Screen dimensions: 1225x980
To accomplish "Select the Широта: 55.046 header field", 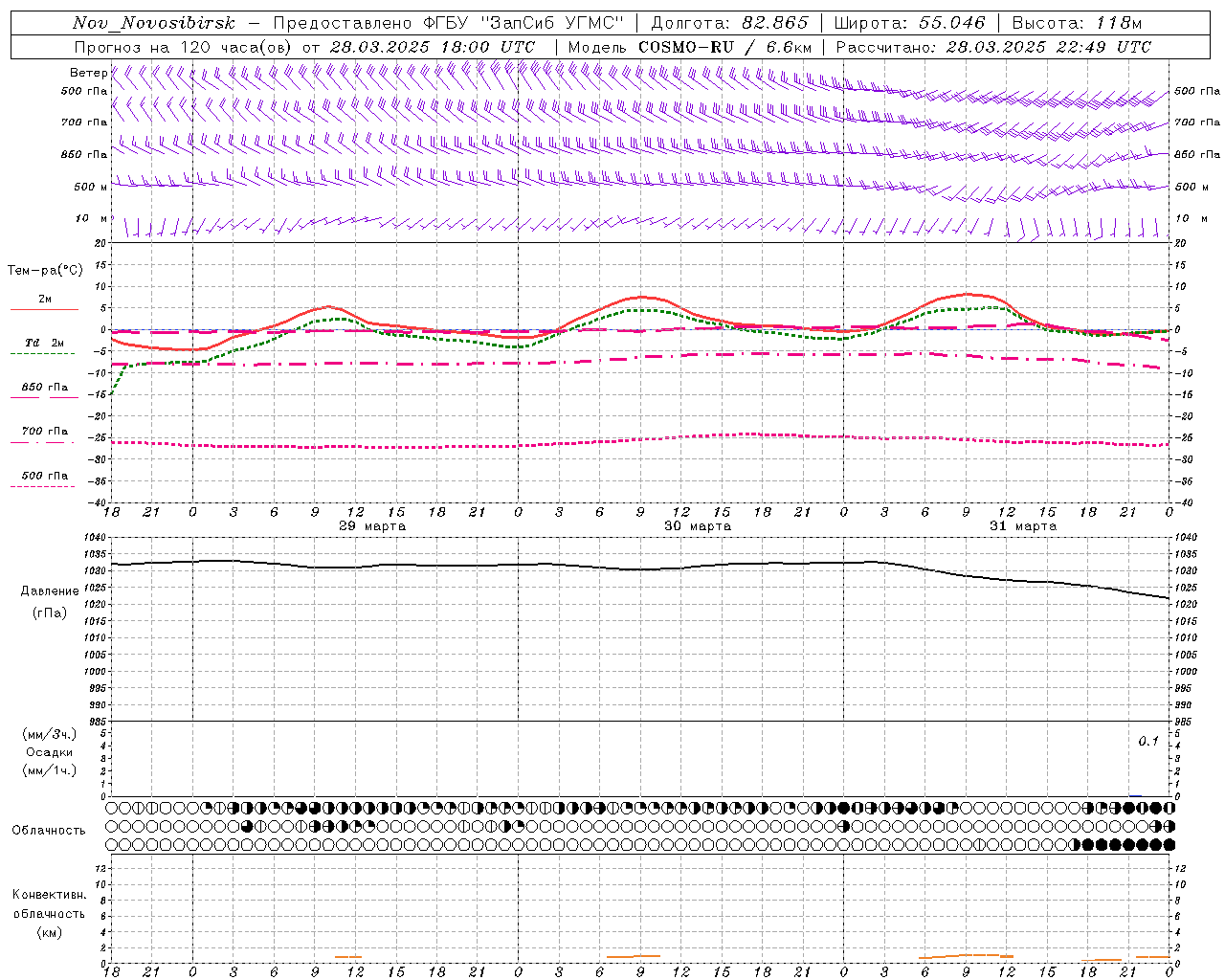I will point(910,23).
